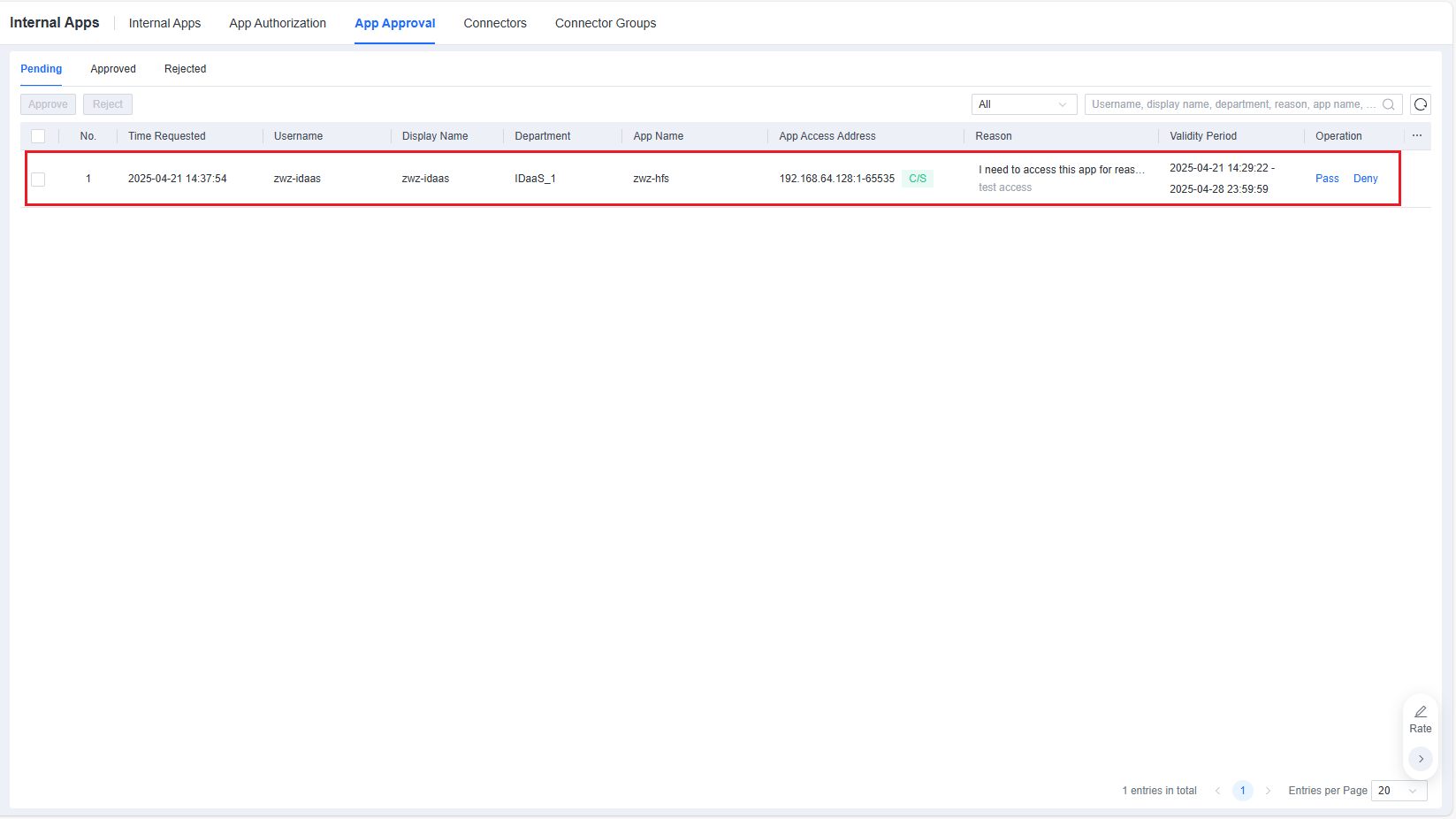Click the Rate pencil icon
Viewport: 1456px width, 819px height.
(x=1421, y=712)
